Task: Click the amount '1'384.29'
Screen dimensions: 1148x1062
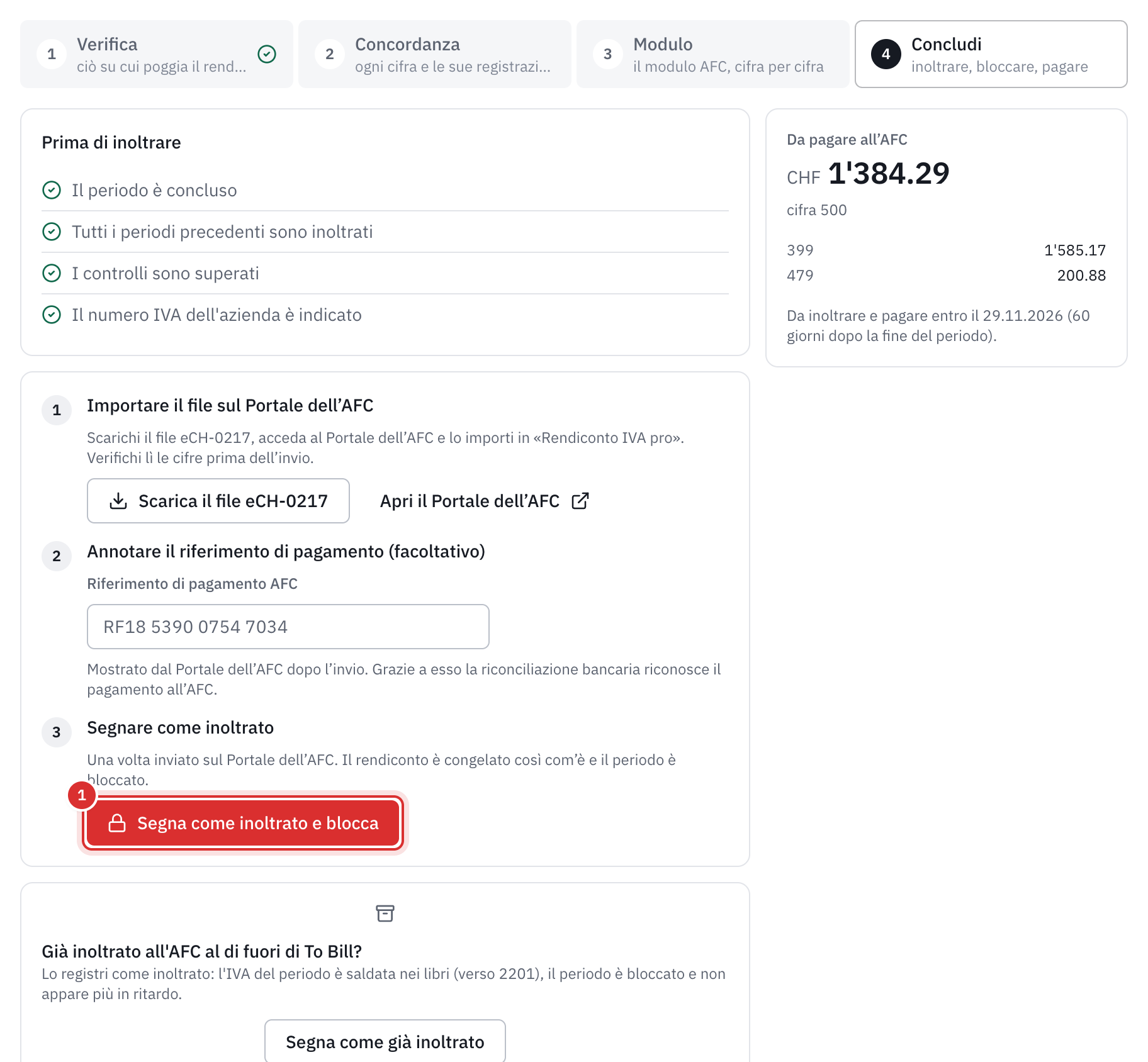Action: coord(888,174)
